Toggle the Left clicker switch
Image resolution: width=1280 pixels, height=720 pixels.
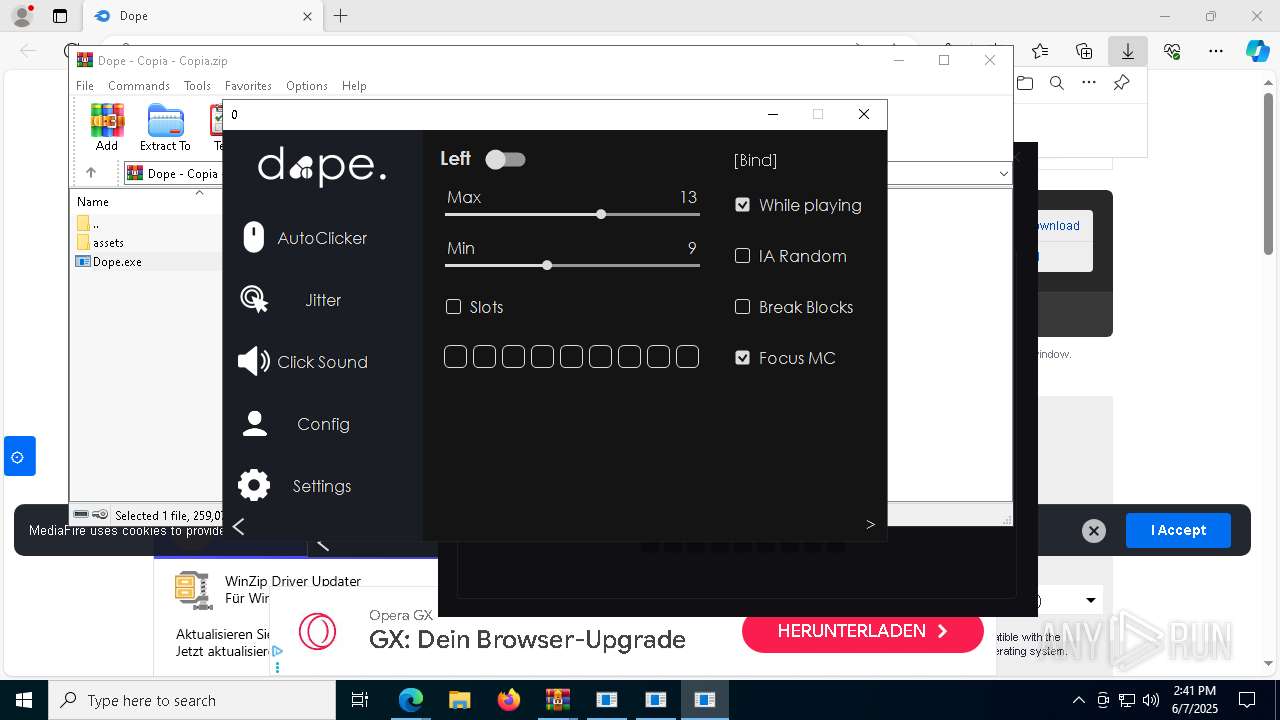(x=505, y=159)
